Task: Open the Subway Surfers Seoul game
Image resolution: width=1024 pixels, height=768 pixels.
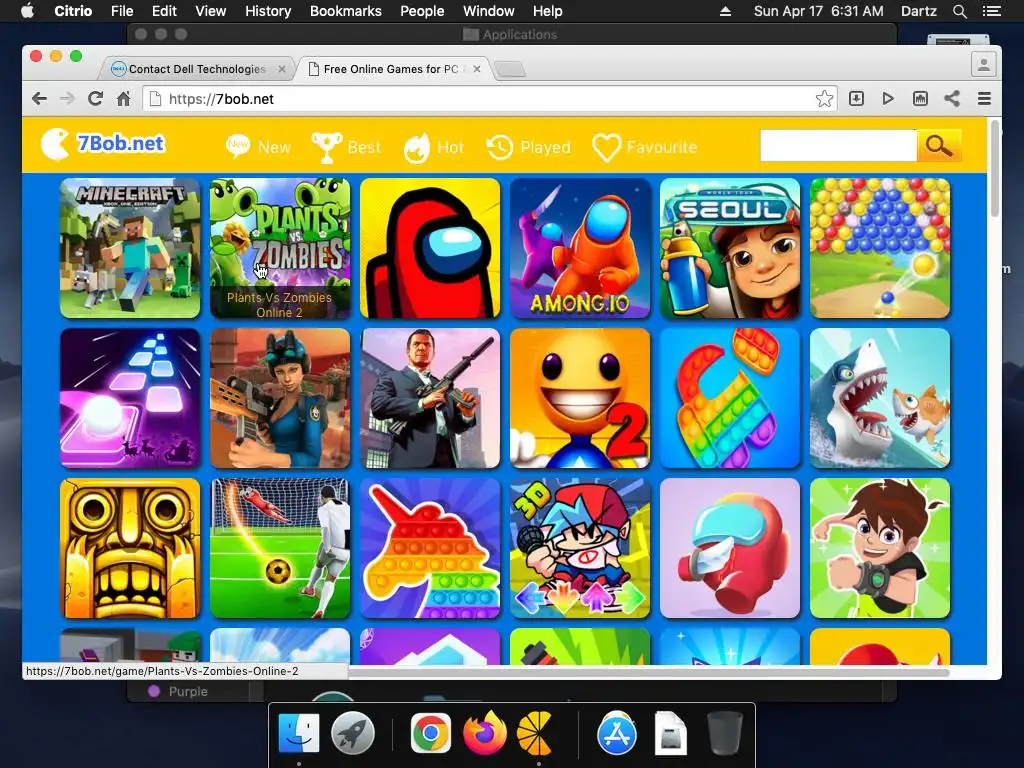Action: (x=730, y=248)
